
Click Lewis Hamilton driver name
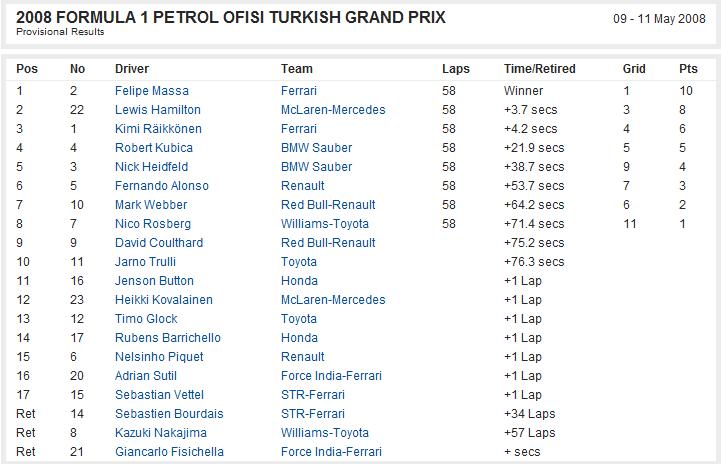pyautogui.click(x=157, y=110)
